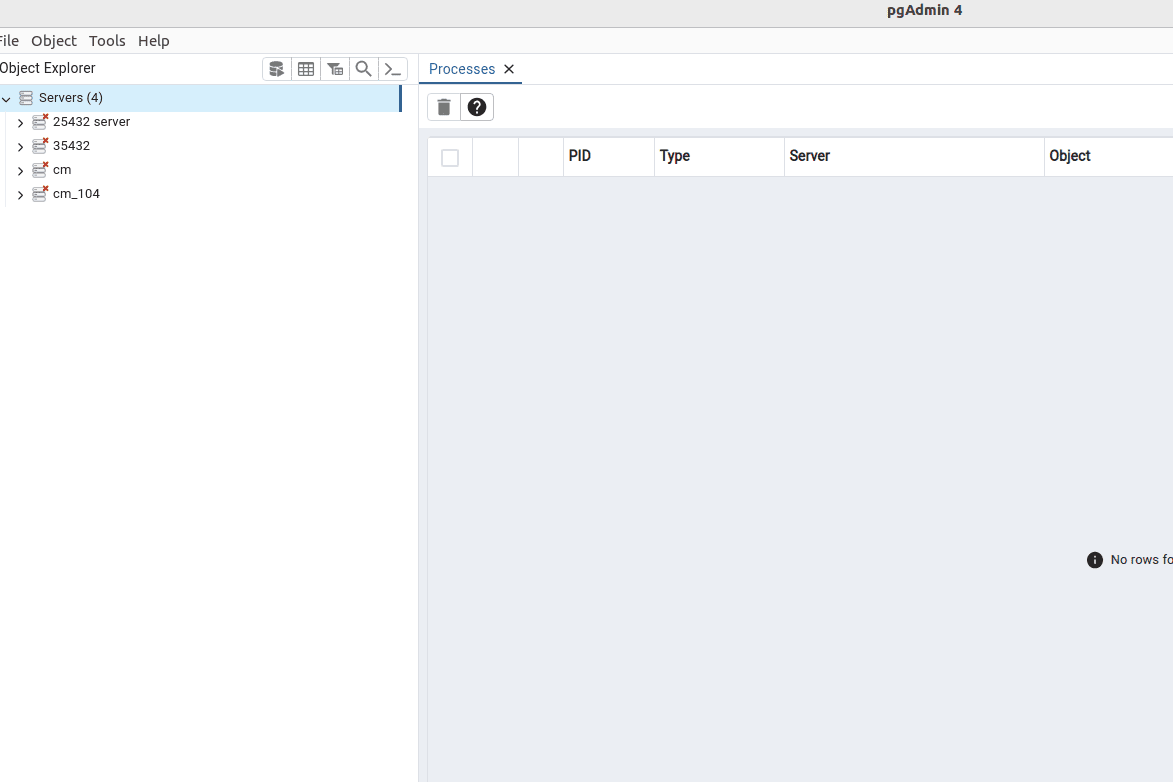
Task: Expand the 25432 server node
Action: click(x=20, y=123)
